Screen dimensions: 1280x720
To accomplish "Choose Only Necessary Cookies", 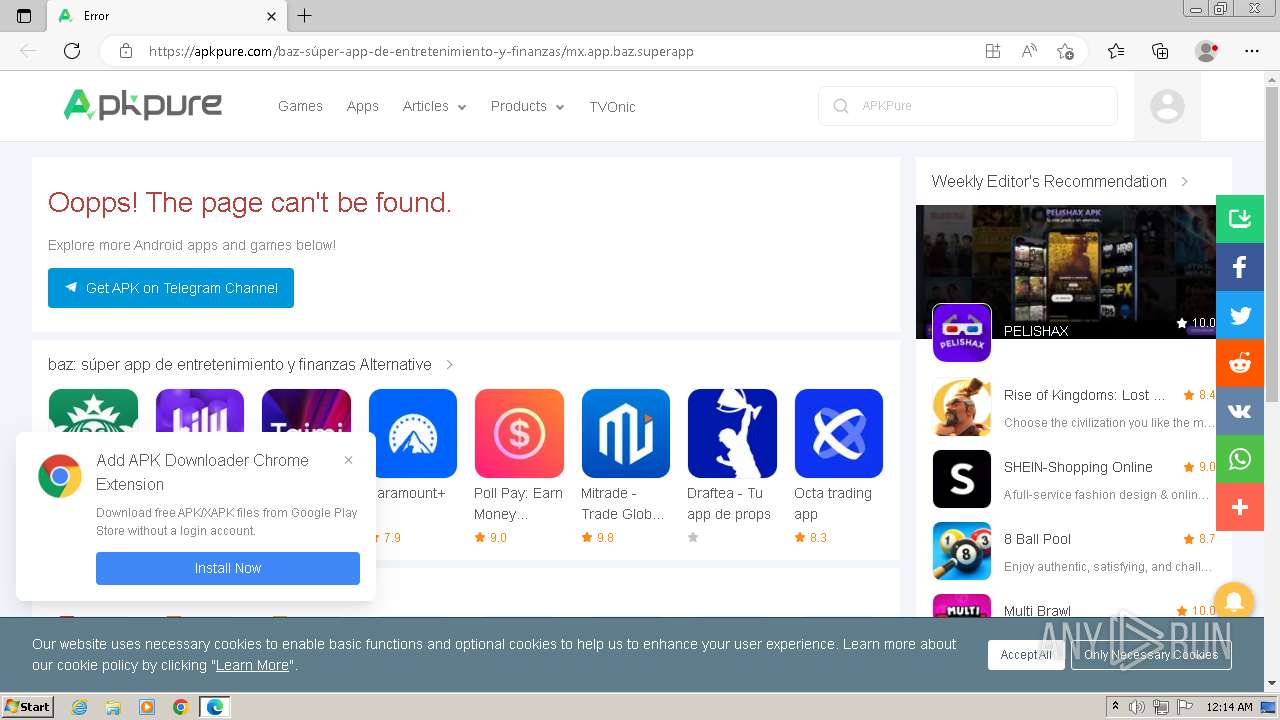I will pyautogui.click(x=1151, y=655).
